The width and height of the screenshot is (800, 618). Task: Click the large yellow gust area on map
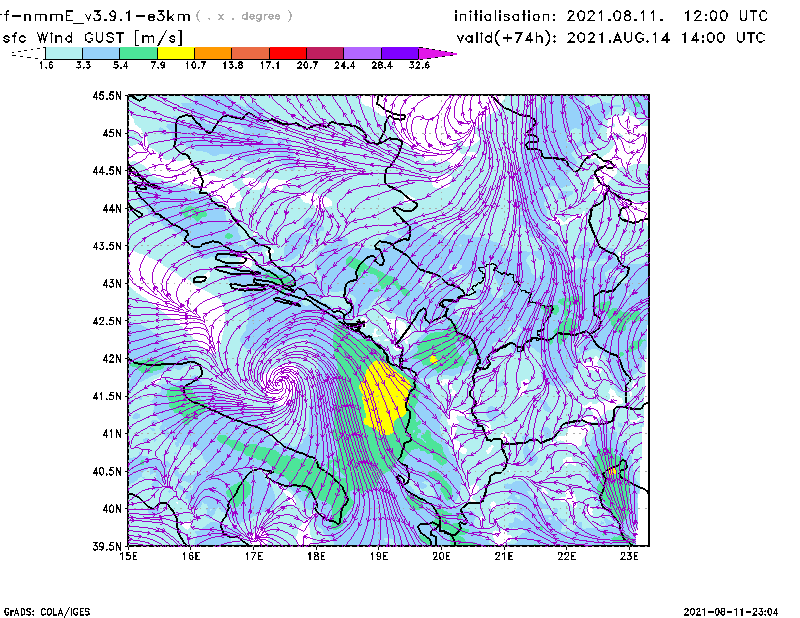tap(383, 396)
